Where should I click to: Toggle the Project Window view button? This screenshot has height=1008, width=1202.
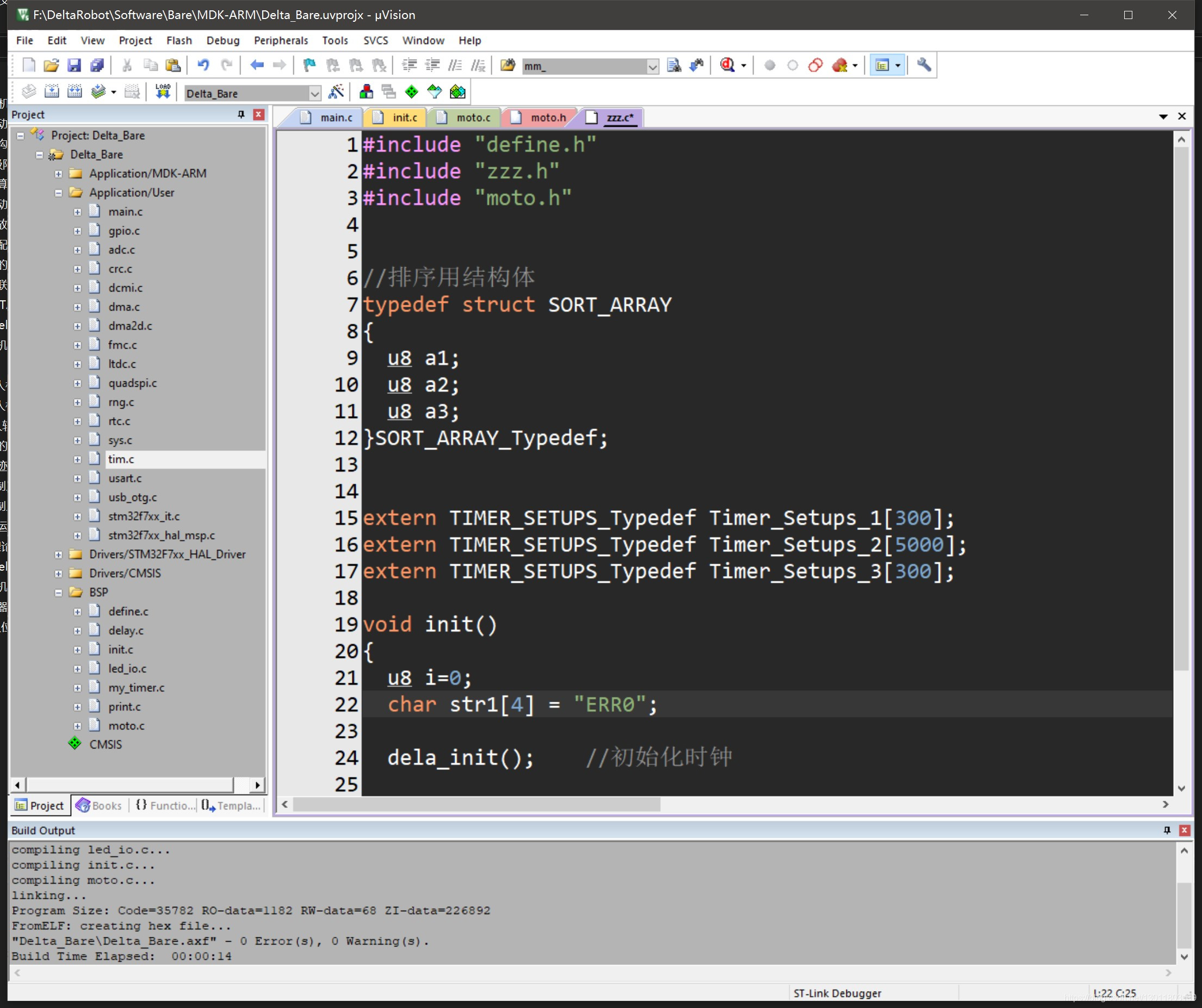click(882, 65)
